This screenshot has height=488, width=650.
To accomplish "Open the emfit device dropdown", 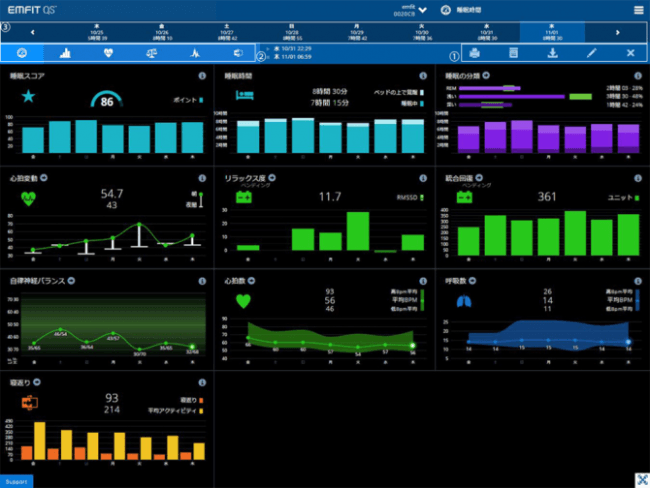I will [422, 10].
